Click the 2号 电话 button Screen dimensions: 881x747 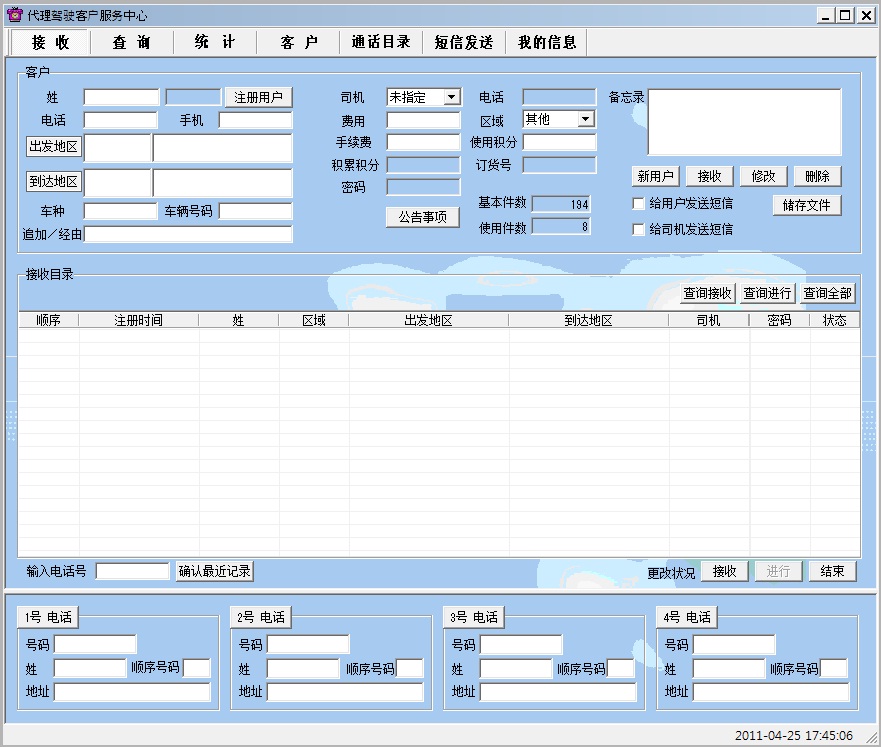click(x=261, y=617)
